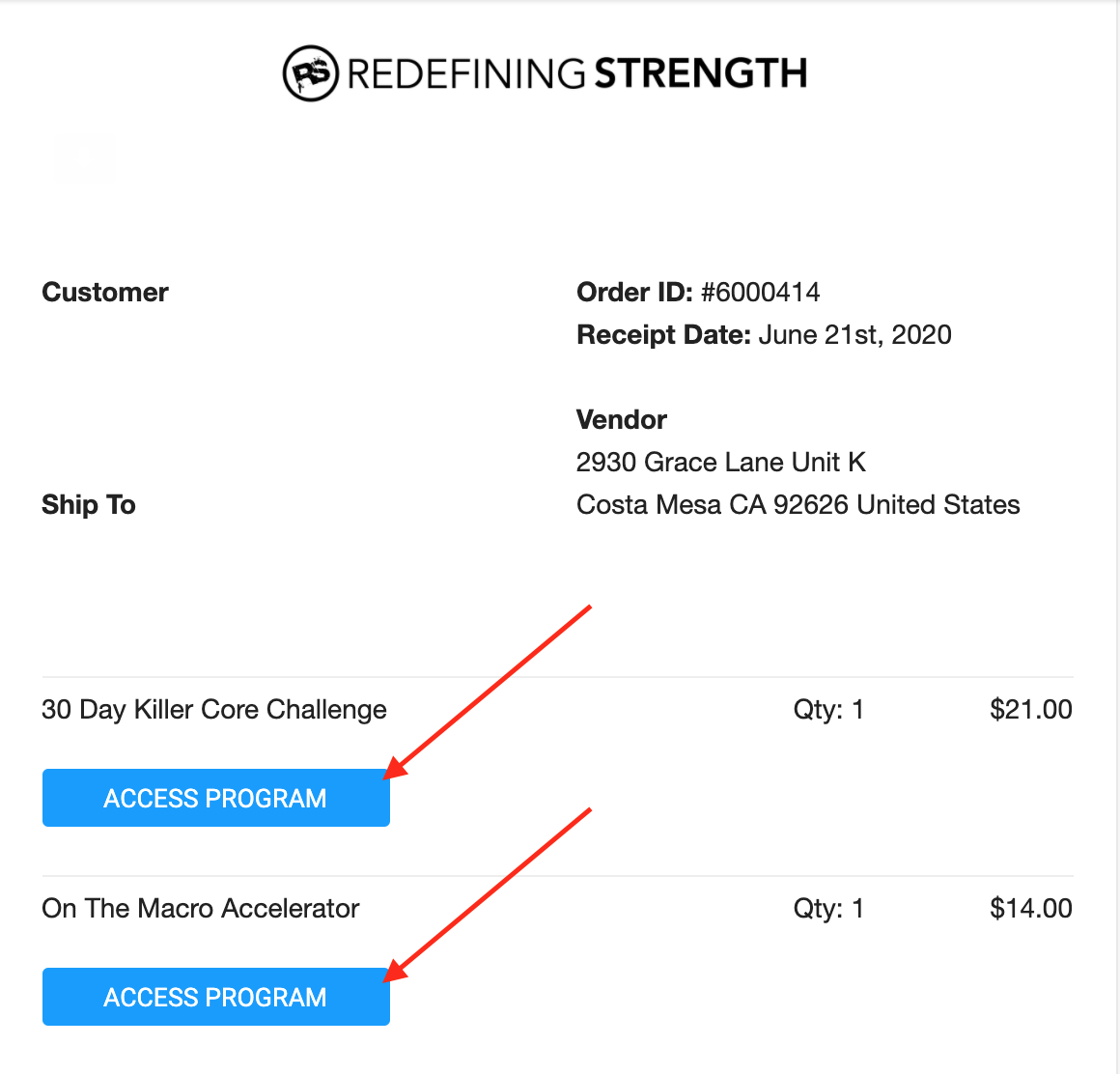Screen dimensions: 1120x1074
Task: Click the On The Macro Accelerator item name
Action: 201,909
